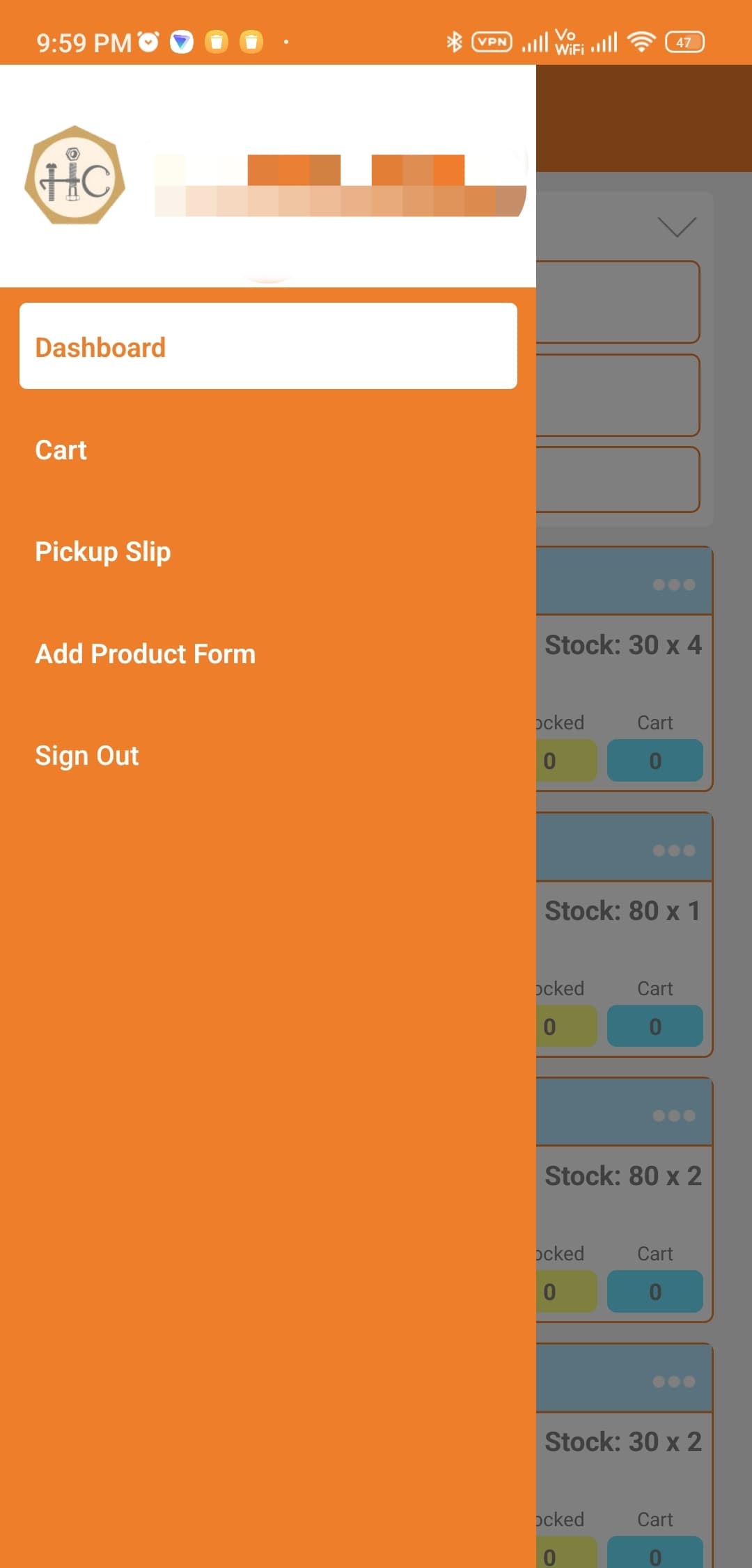Open three-dot menu on Stock 30 x 4 card
Image resolution: width=752 pixels, height=1568 pixels.
673,585
